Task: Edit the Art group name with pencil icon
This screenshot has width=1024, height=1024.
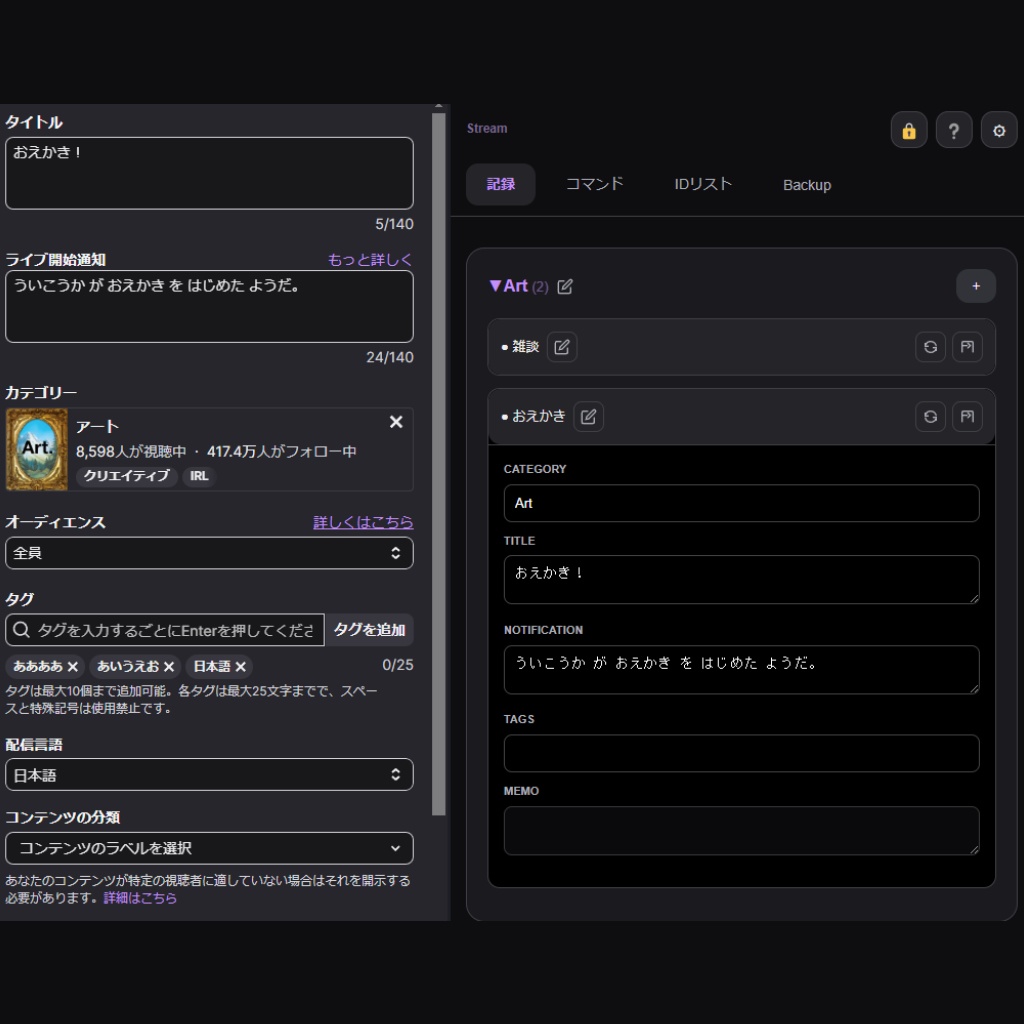Action: 566,286
